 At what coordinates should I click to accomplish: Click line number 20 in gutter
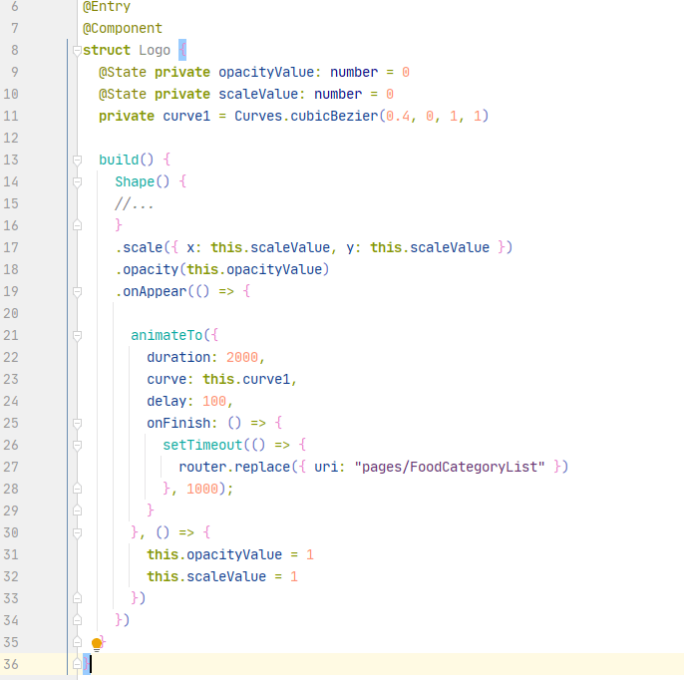pyautogui.click(x=11, y=314)
